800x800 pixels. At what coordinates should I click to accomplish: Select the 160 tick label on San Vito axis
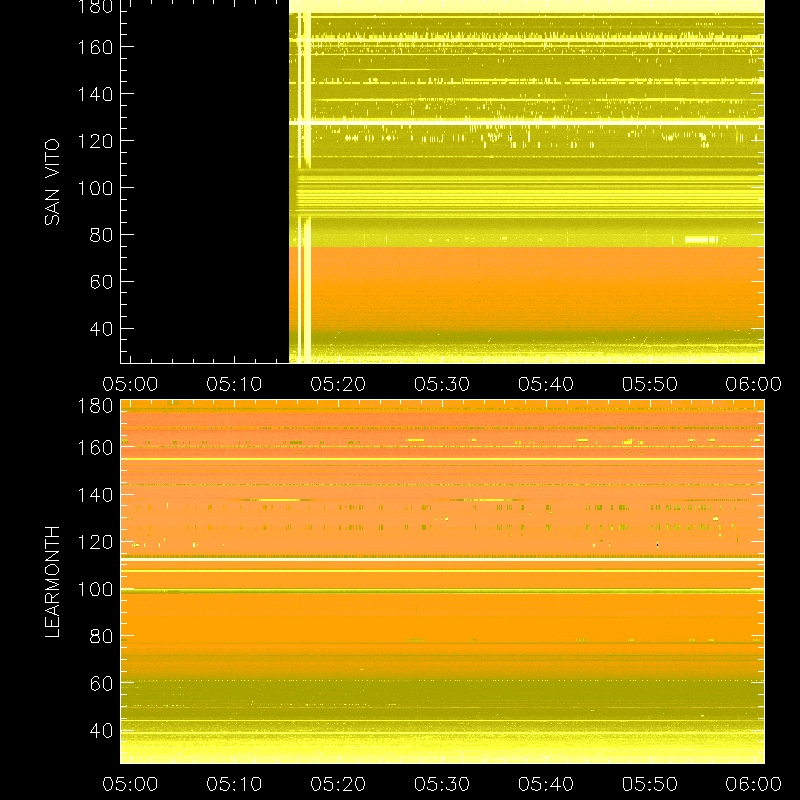(95, 47)
